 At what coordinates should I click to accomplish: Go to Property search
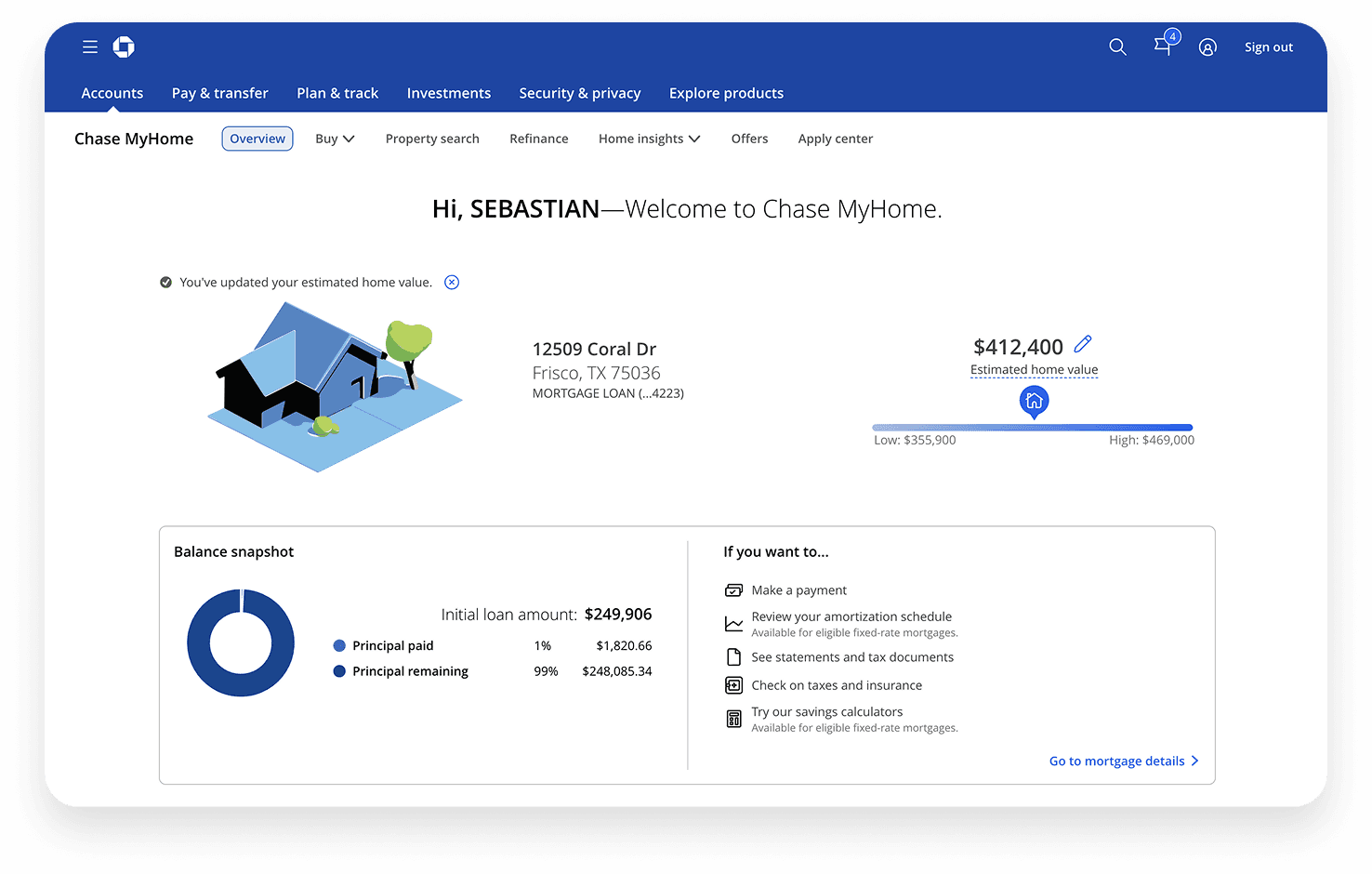click(432, 139)
